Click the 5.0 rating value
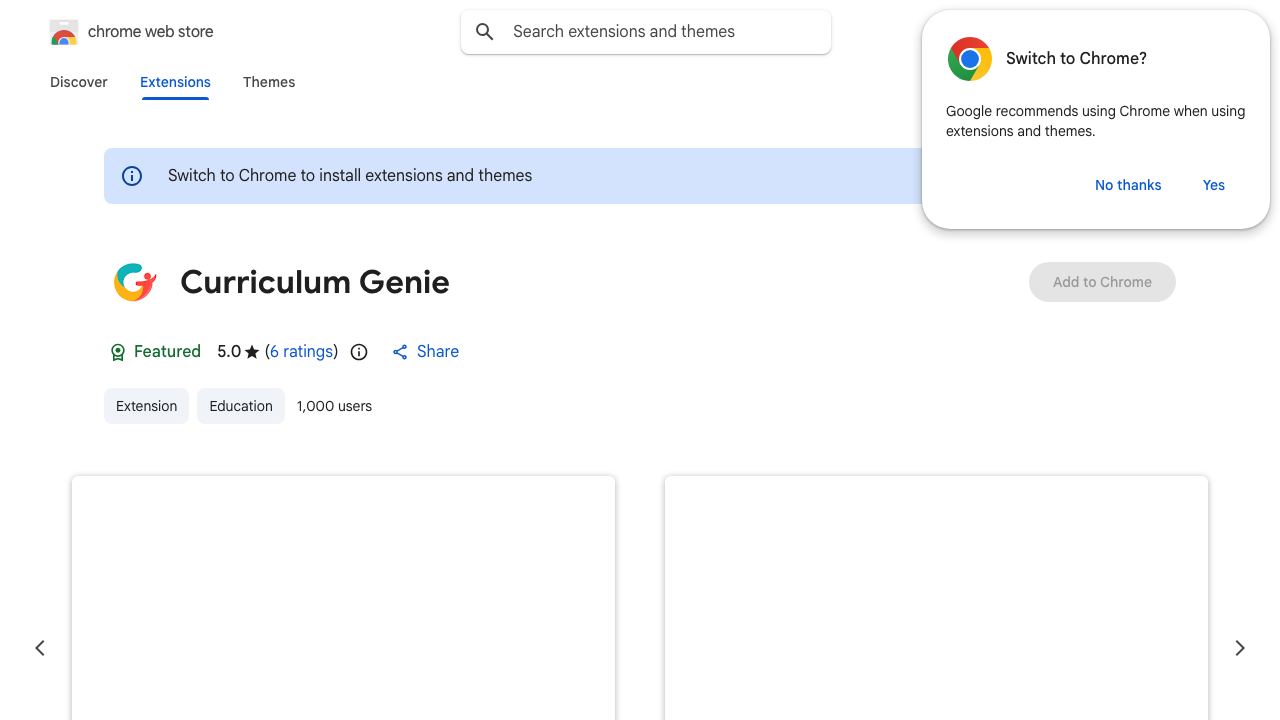1280x720 pixels. (x=229, y=352)
